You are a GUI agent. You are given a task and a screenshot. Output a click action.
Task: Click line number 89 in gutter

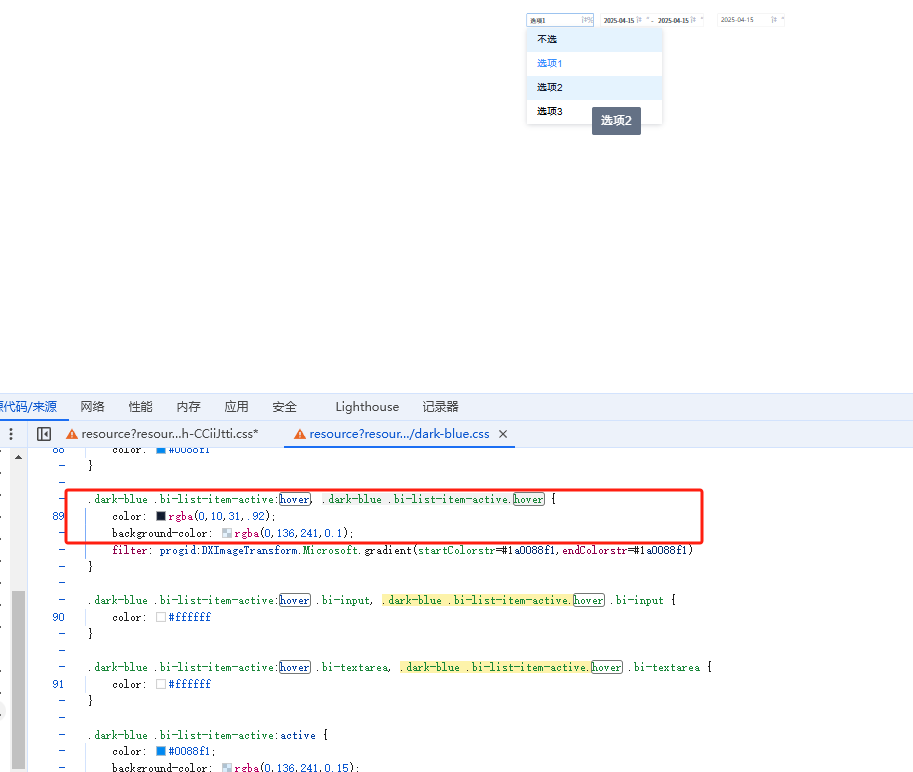click(58, 516)
